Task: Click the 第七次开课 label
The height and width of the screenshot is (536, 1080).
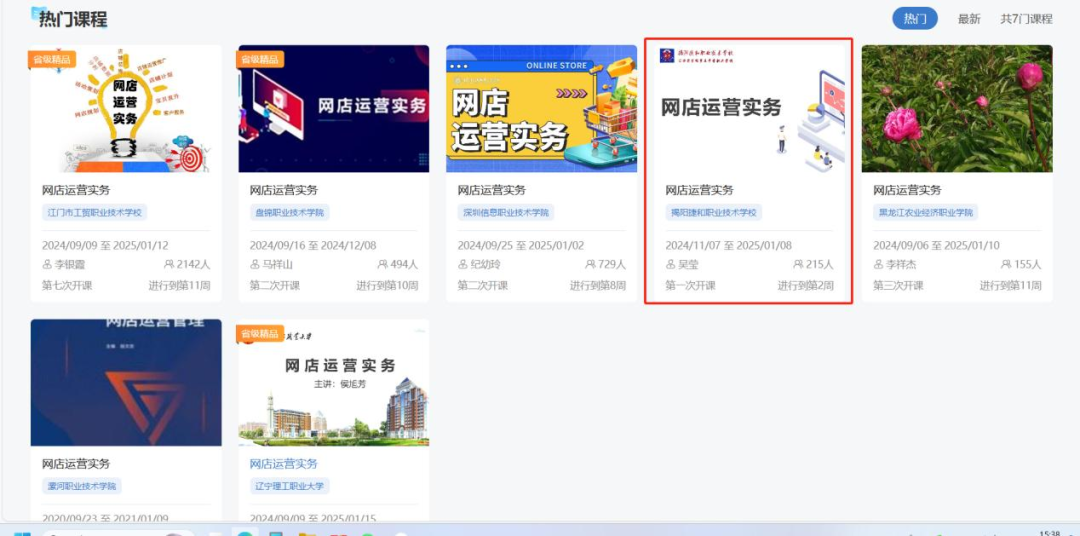Action: point(67,285)
